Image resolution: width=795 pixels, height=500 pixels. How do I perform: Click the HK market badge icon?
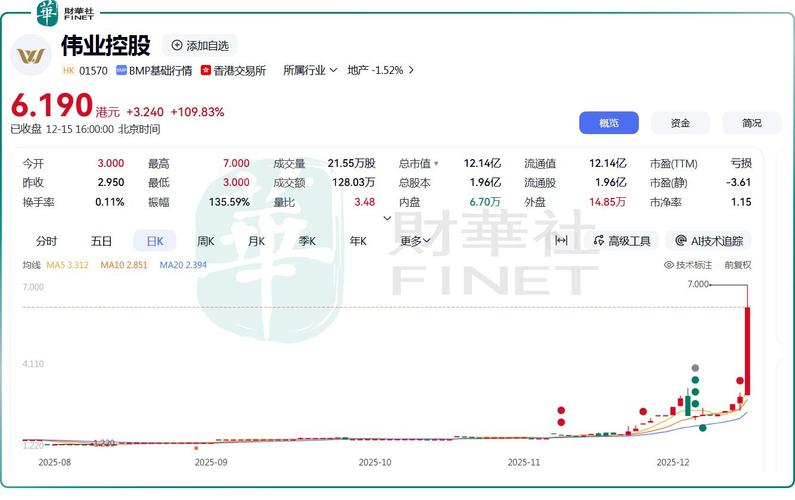coord(68,70)
